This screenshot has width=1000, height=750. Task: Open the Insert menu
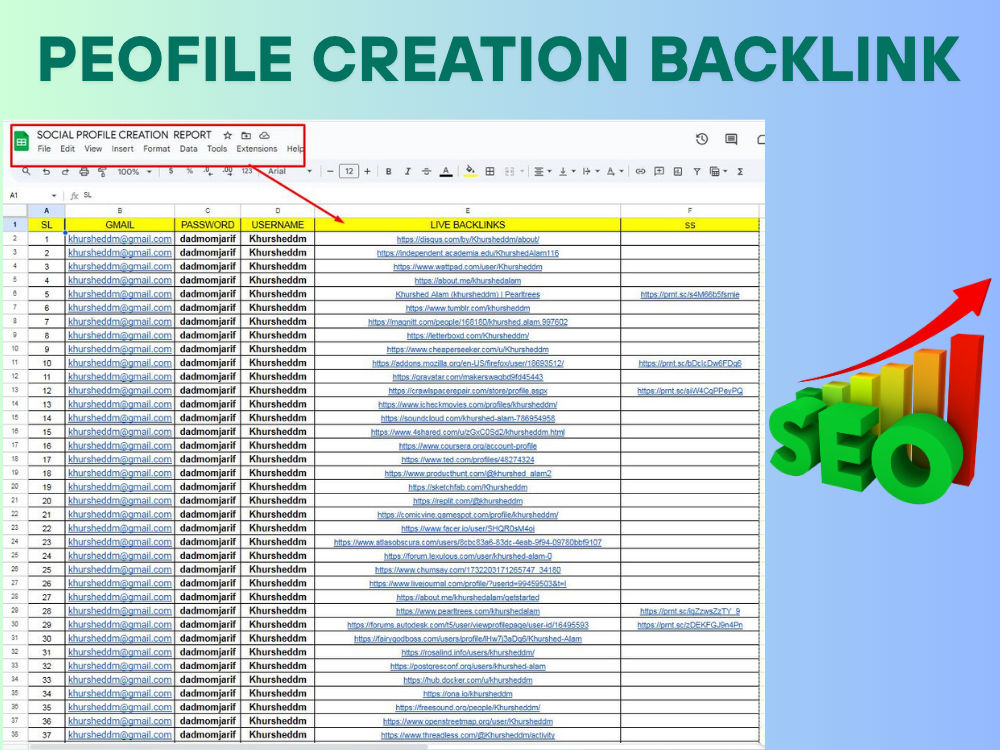(x=122, y=149)
